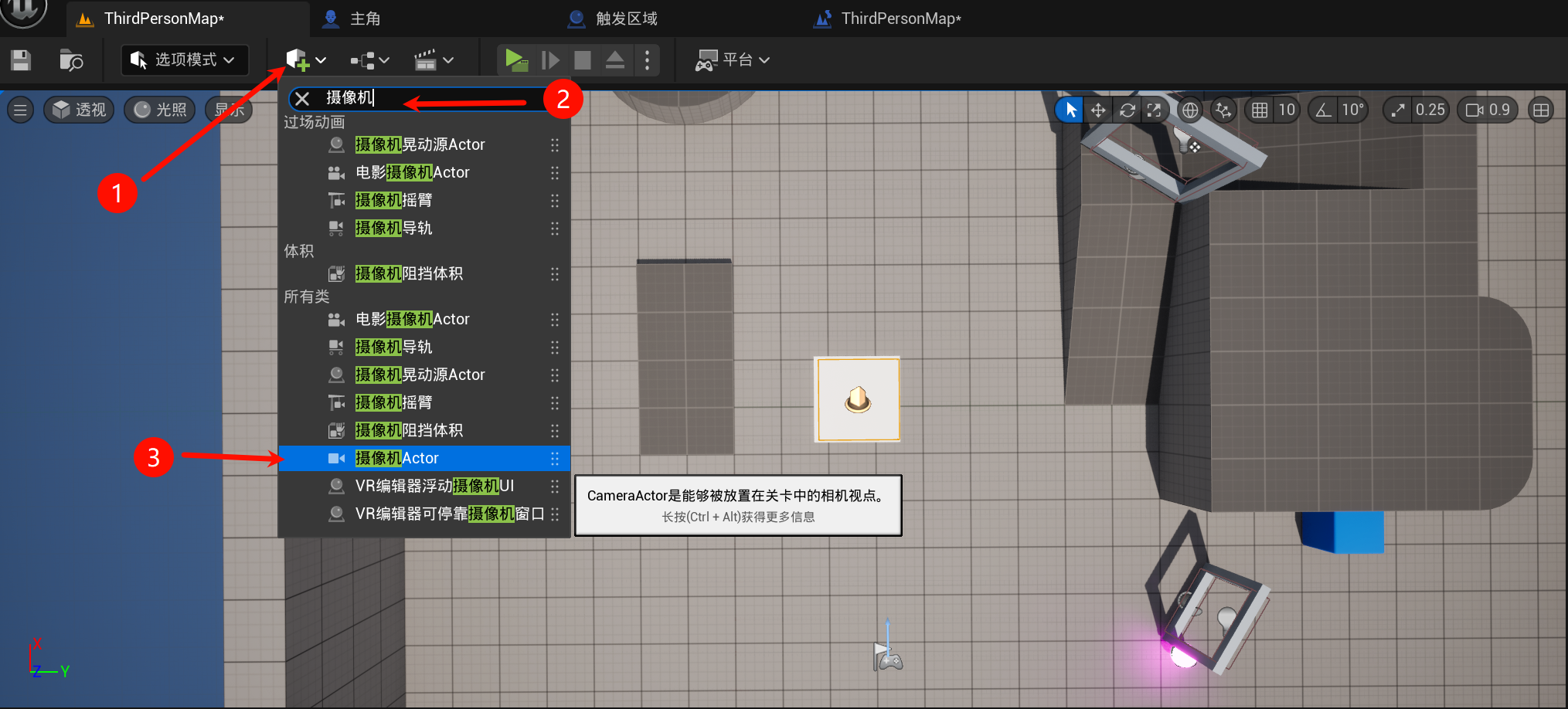This screenshot has width=1568, height=709.
Task: Click the 光照 lit mode button
Action: click(160, 110)
